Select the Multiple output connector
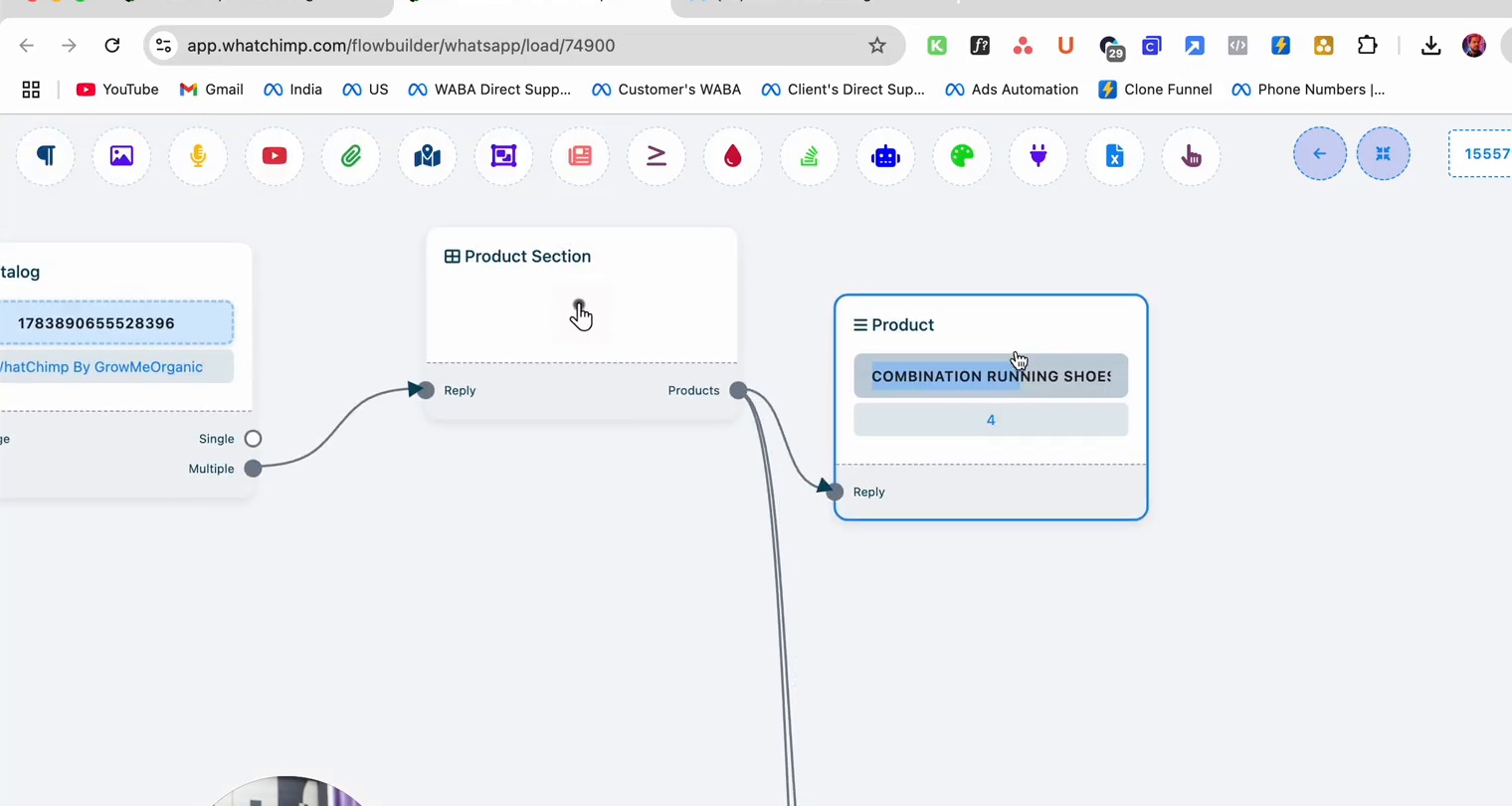This screenshot has height=806, width=1512. [x=253, y=469]
